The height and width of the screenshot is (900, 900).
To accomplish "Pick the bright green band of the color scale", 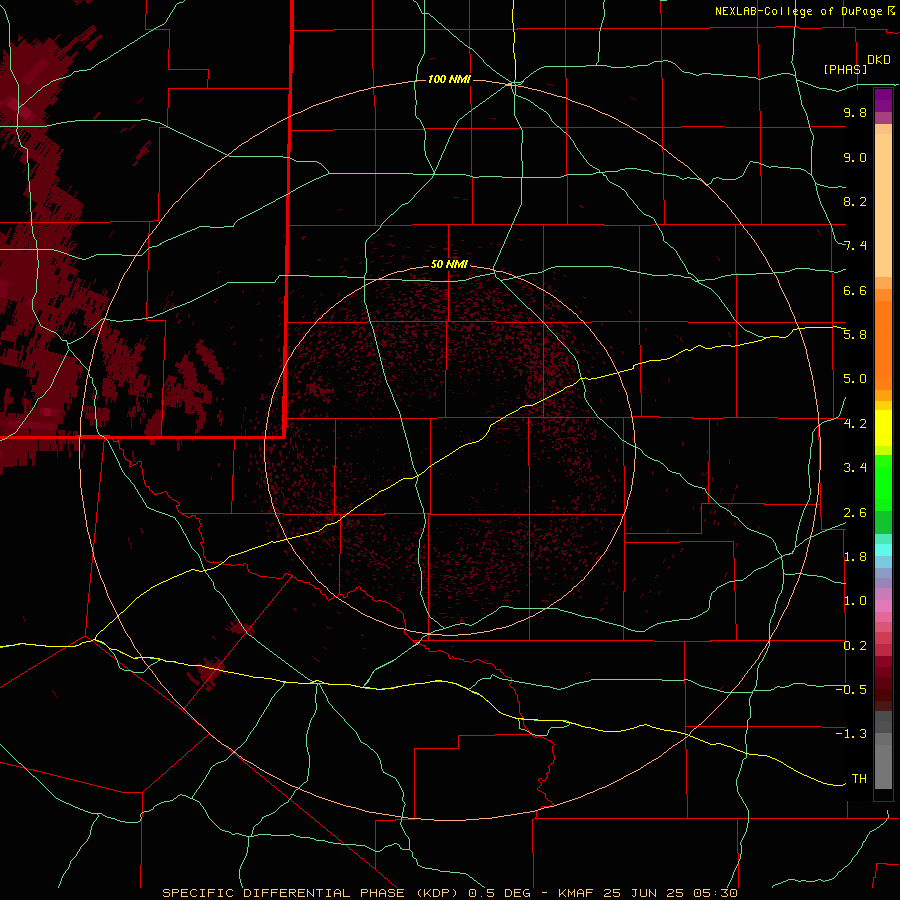I will (883, 482).
